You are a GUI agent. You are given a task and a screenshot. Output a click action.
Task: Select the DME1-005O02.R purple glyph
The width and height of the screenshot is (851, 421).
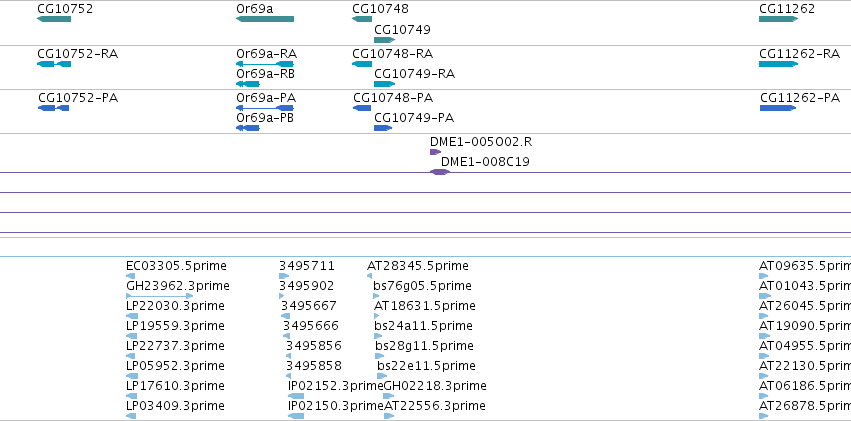435,152
